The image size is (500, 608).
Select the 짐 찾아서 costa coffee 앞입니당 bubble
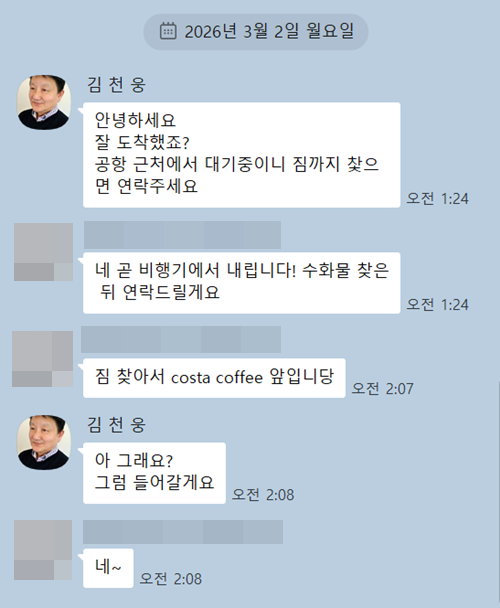coord(214,378)
